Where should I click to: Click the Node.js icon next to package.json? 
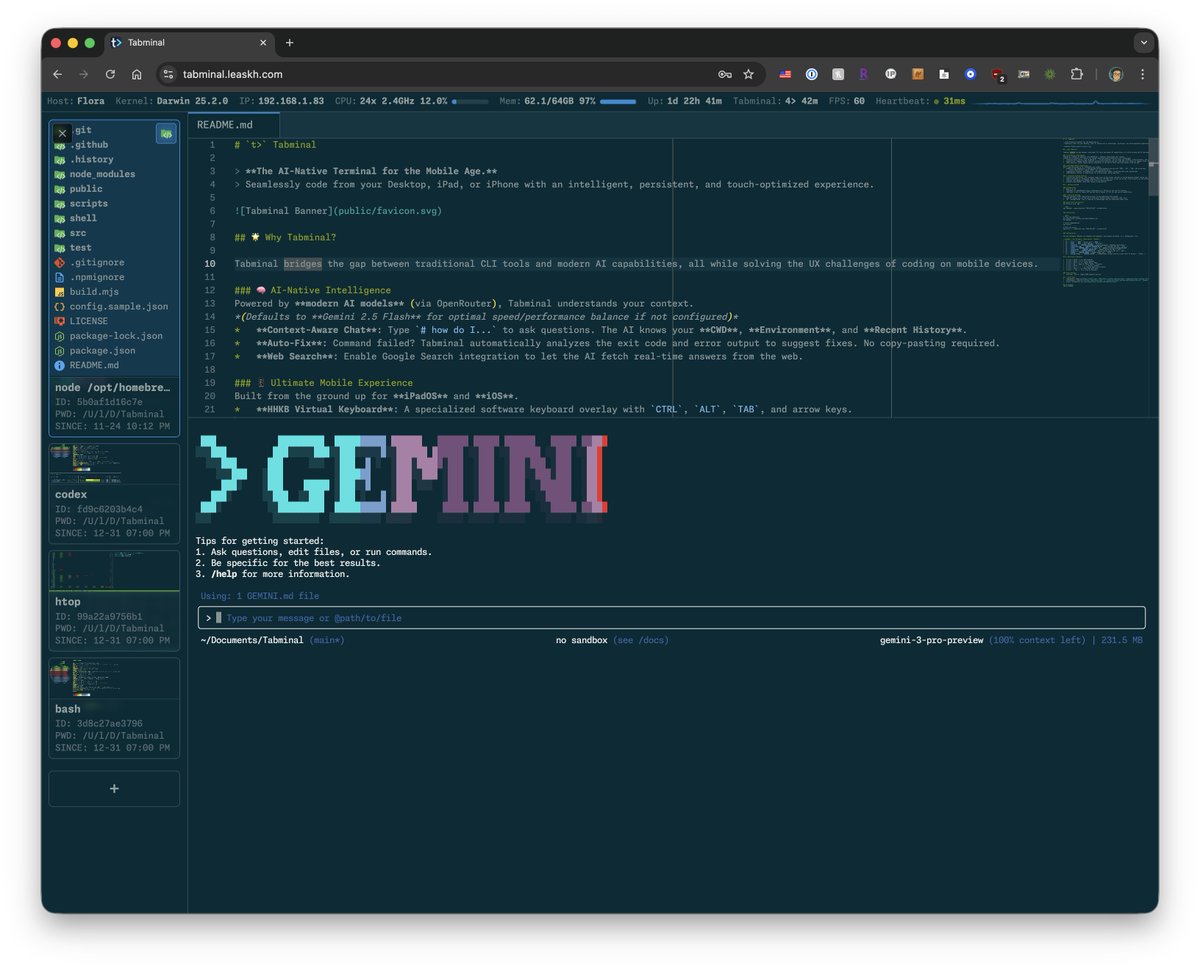point(60,350)
